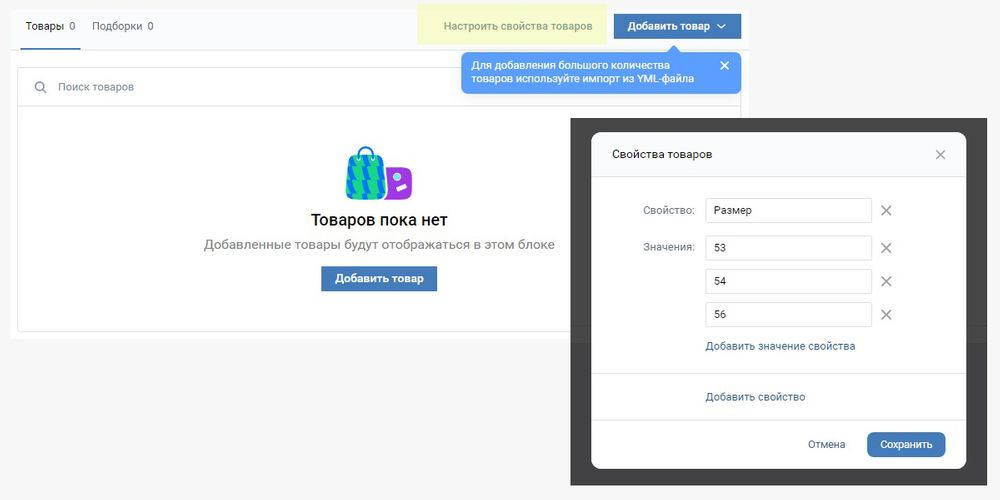
Task: Open the Подборки tab
Action: 122,27
